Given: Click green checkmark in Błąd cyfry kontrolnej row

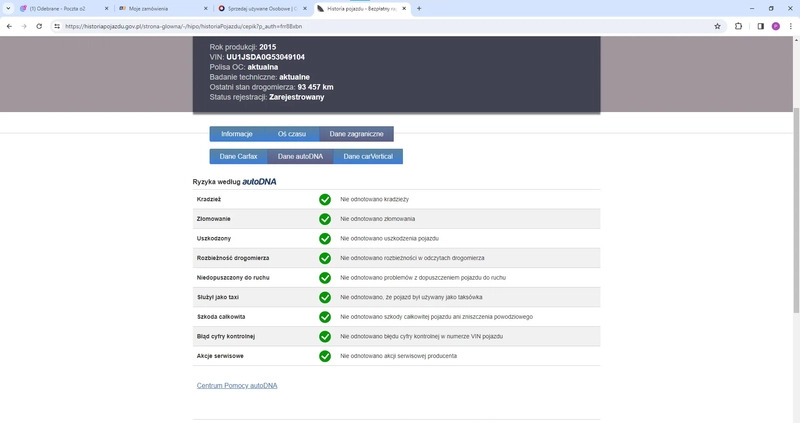Looking at the screenshot, I should point(325,337).
